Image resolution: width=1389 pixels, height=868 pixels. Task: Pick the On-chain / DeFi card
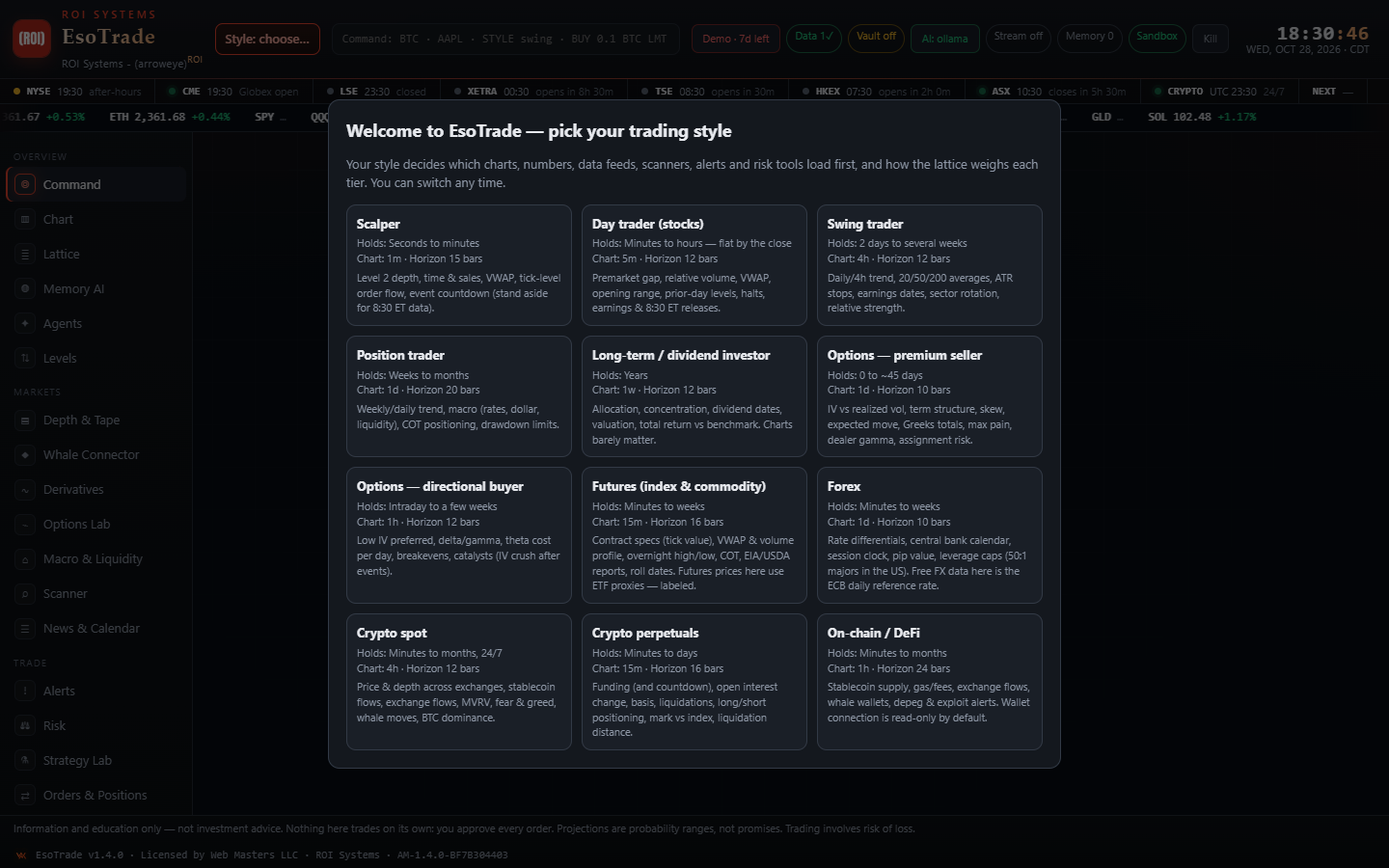(x=930, y=682)
